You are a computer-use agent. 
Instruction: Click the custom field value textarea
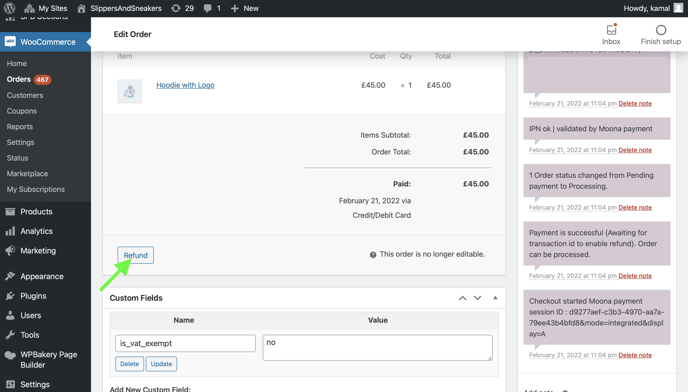(377, 348)
